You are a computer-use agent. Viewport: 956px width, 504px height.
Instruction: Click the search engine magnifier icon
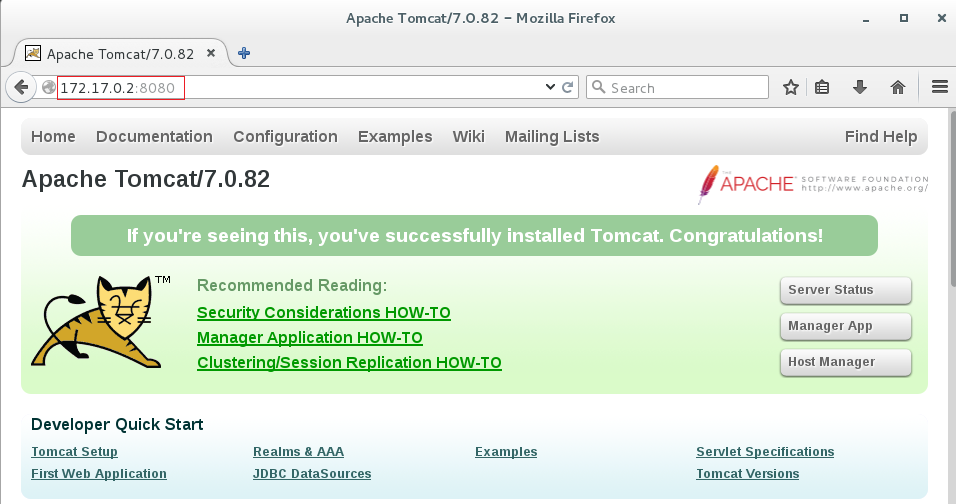[599, 88]
